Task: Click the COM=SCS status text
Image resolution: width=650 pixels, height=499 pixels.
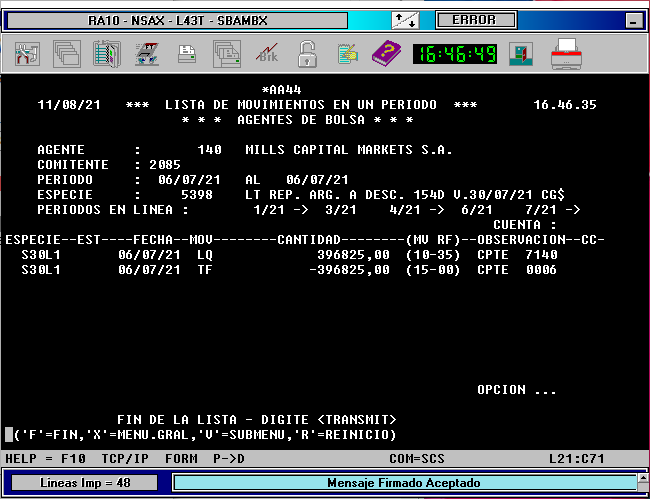Action: click(x=417, y=459)
